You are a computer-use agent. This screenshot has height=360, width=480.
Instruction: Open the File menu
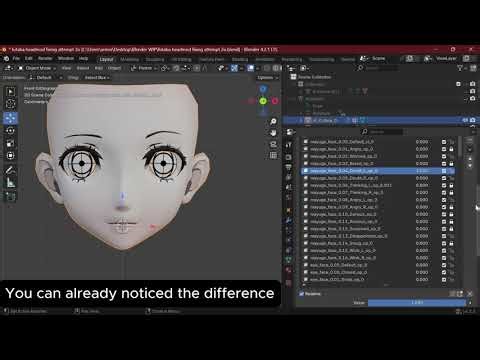(x=16, y=59)
